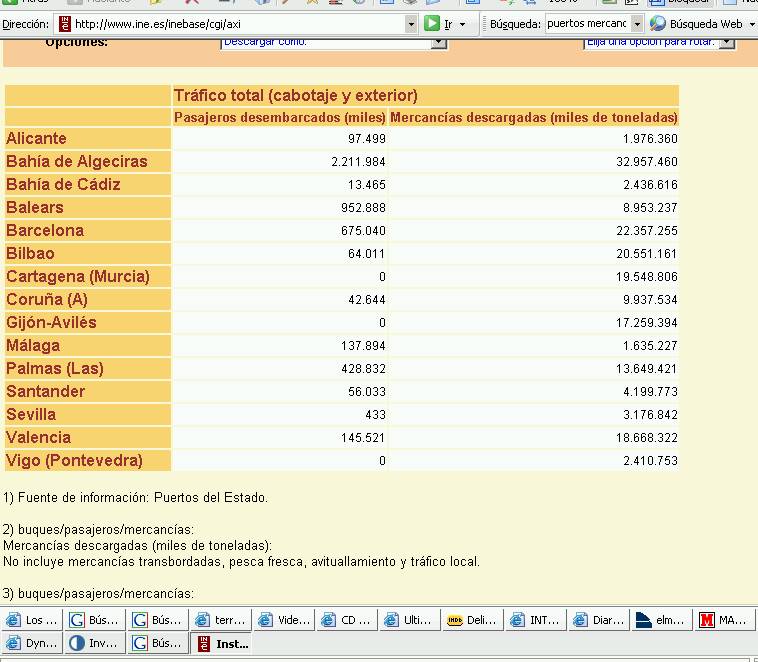This screenshot has height=662, width=758.
Task: Click the Barcelona row label
Action: (45, 230)
